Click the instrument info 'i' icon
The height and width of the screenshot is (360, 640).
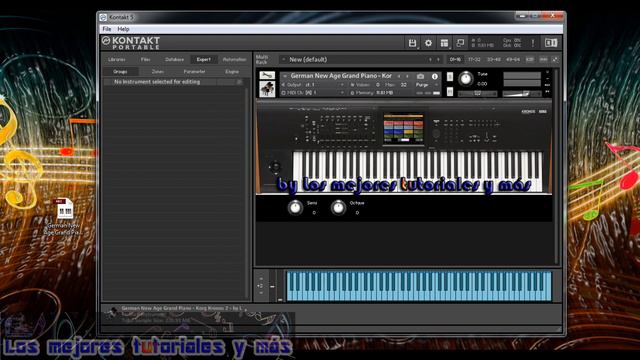tap(435, 76)
